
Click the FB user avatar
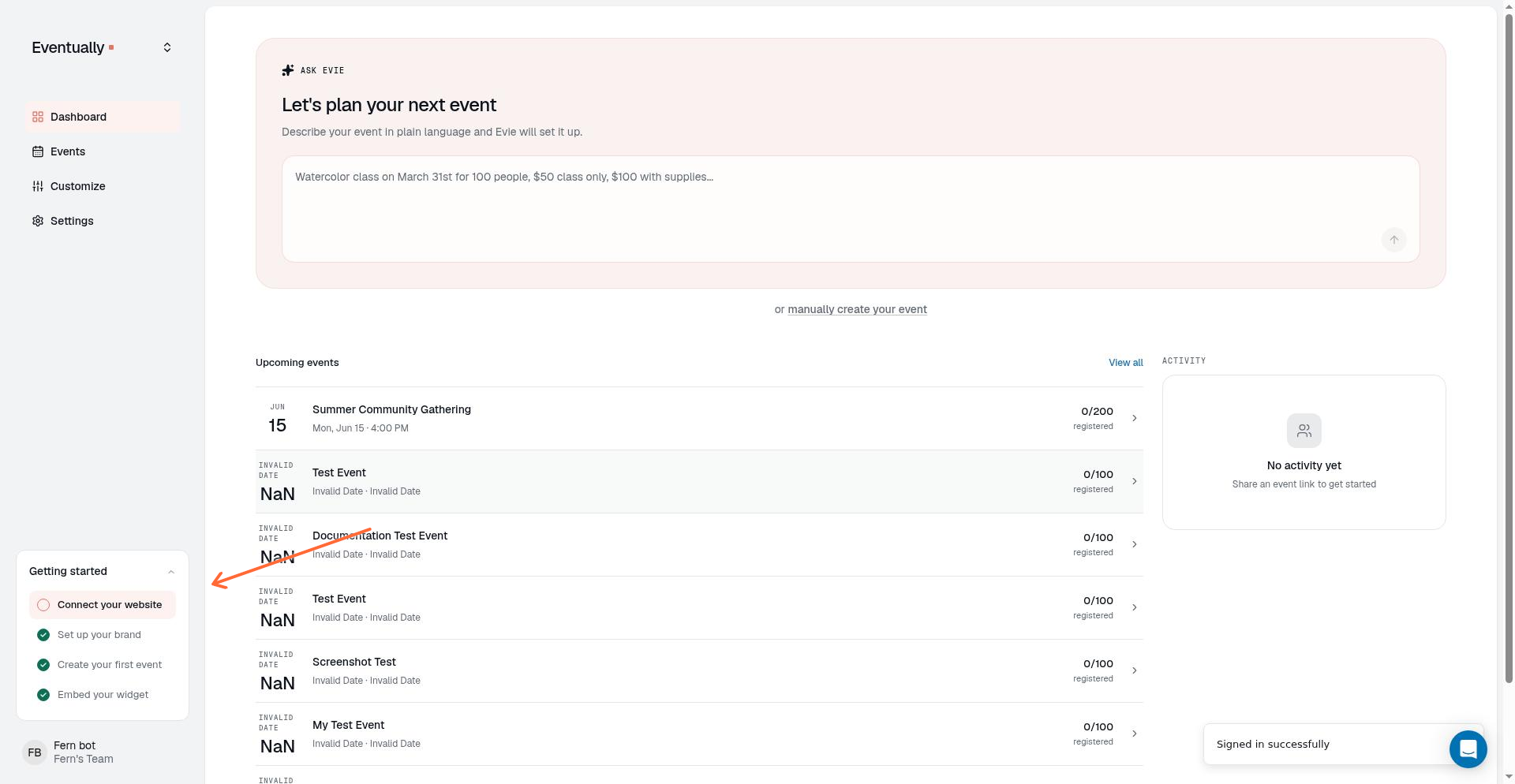35,752
